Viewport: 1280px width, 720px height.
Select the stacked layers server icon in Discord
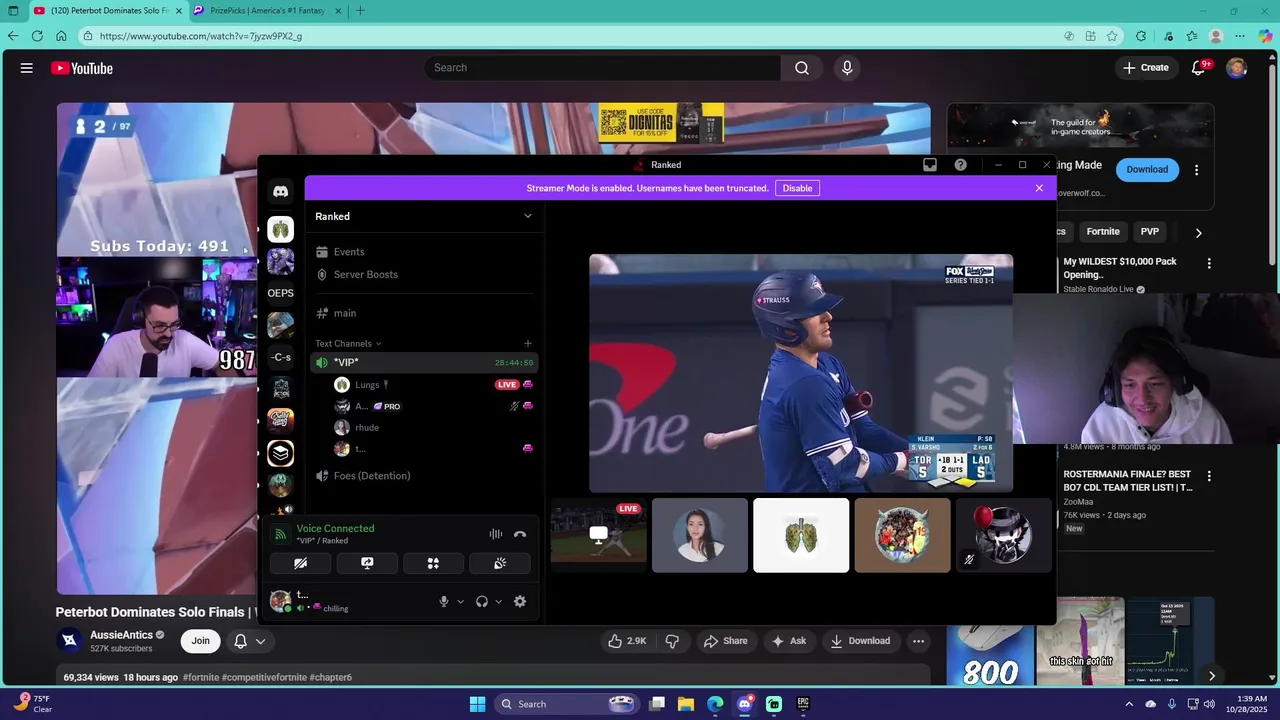[281, 453]
